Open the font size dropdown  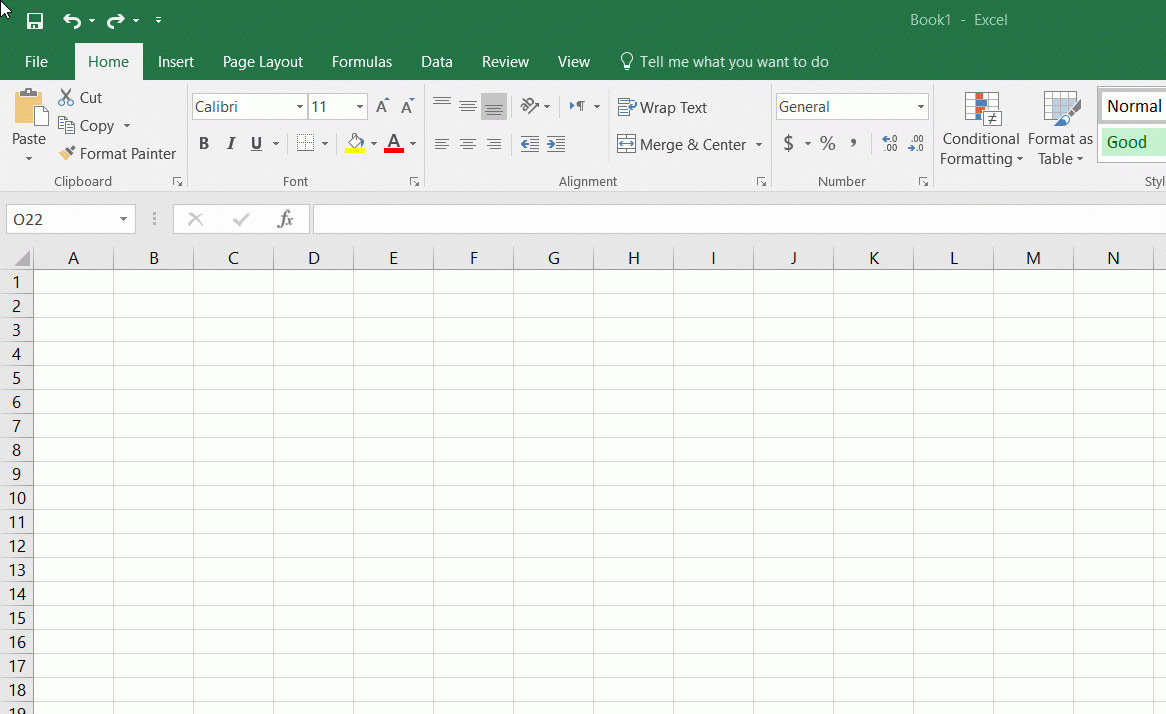click(358, 106)
